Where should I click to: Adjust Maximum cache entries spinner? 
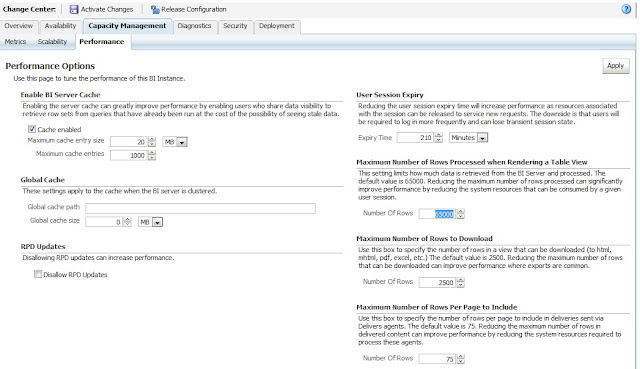coord(152,156)
